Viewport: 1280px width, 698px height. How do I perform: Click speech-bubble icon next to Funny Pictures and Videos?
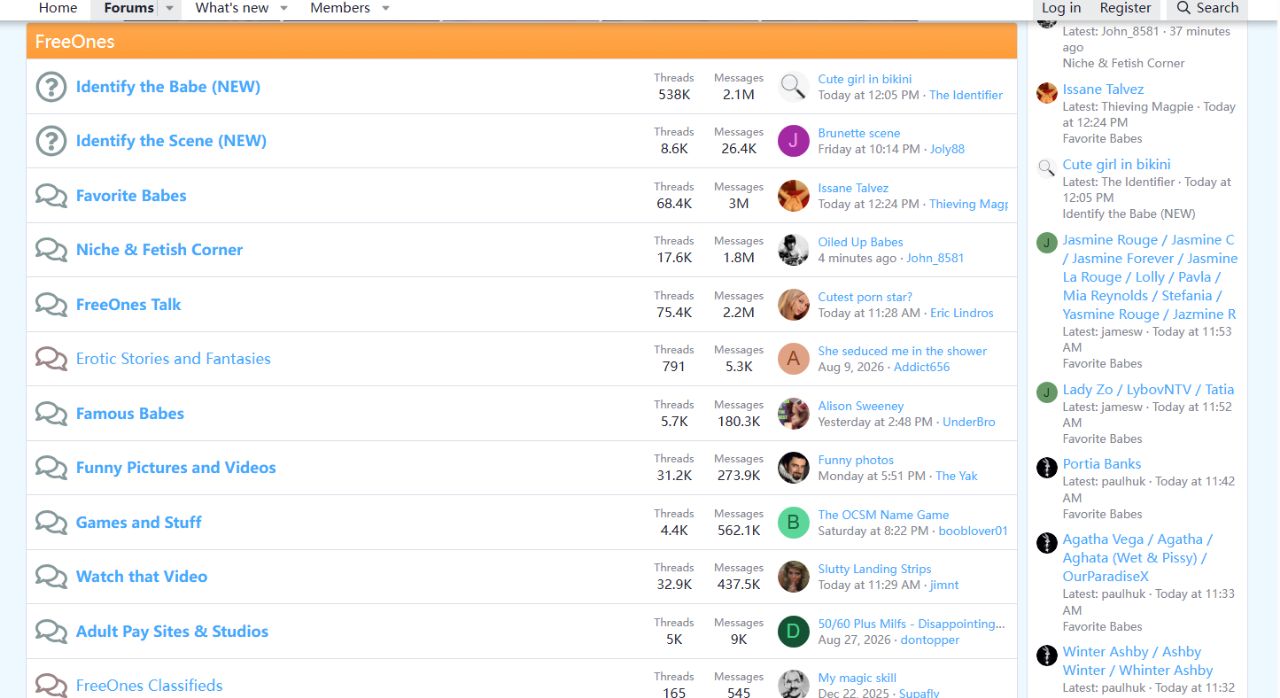[51, 467]
